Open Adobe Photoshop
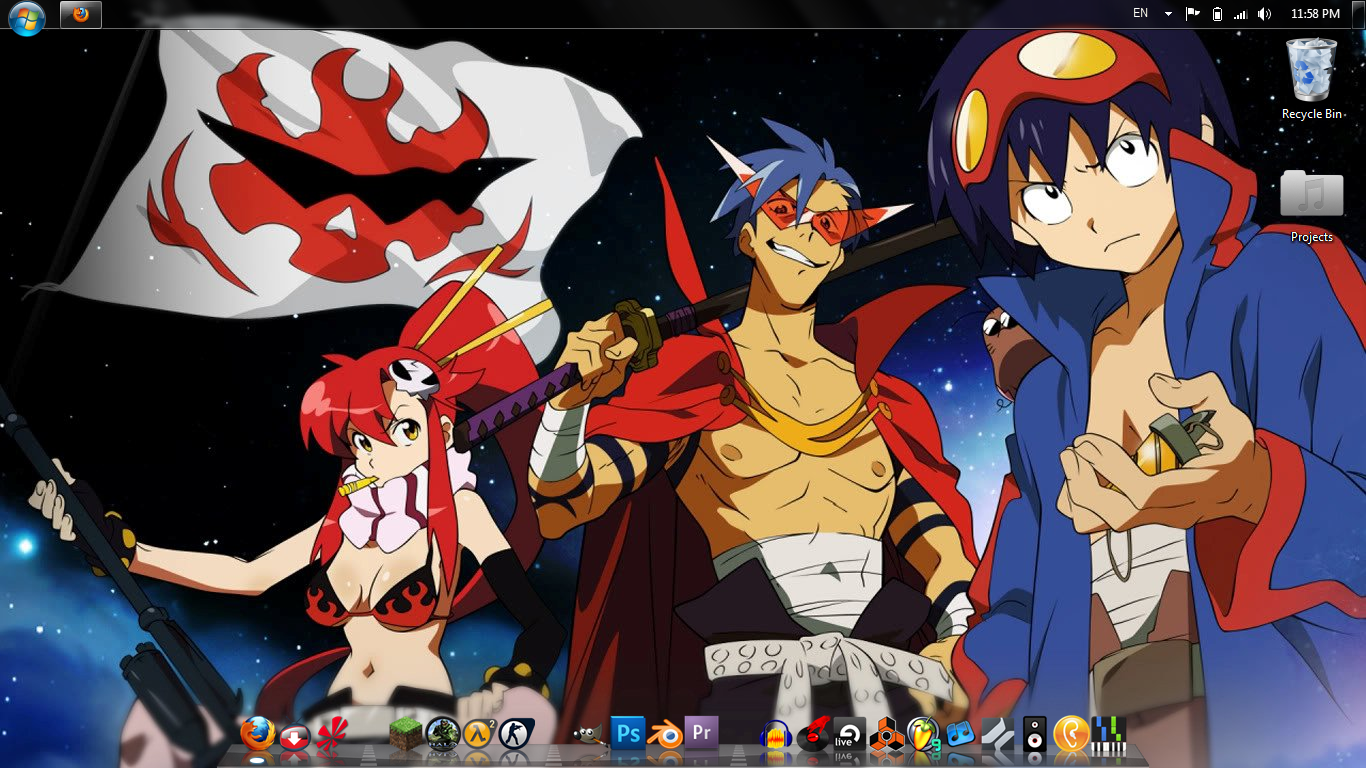This screenshot has height=768, width=1366. 627,732
